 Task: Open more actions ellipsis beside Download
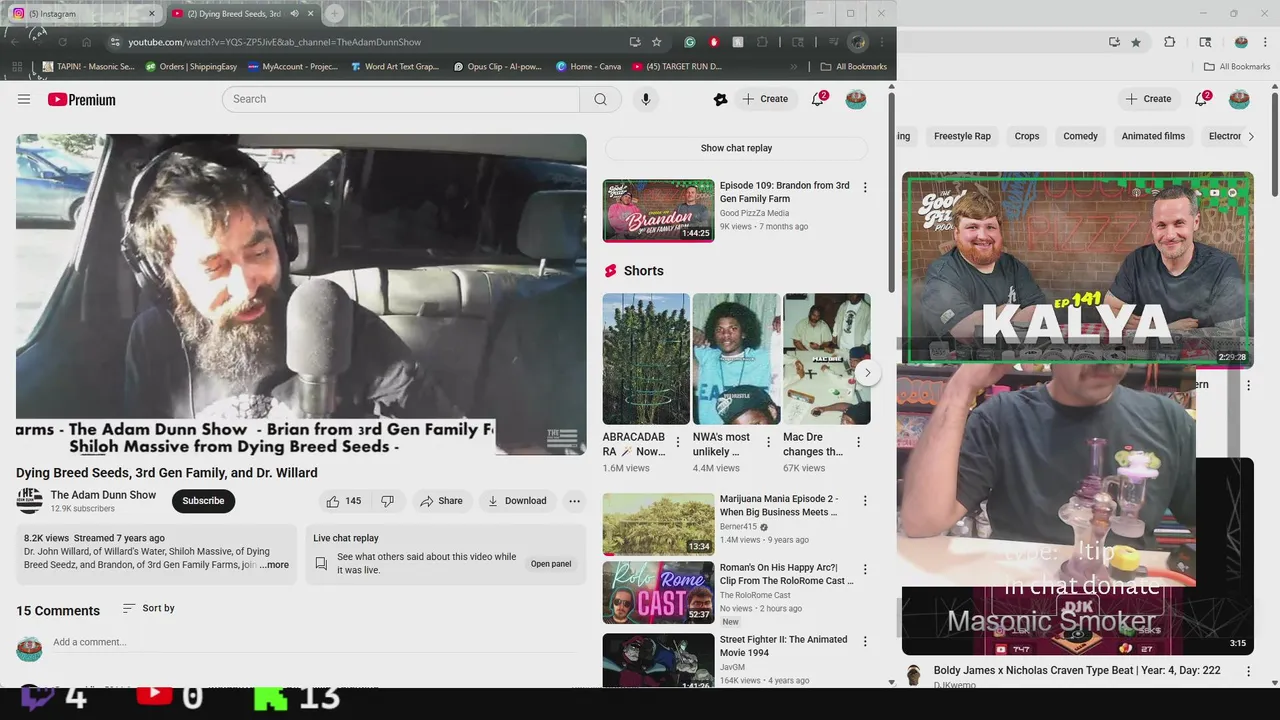coord(575,501)
